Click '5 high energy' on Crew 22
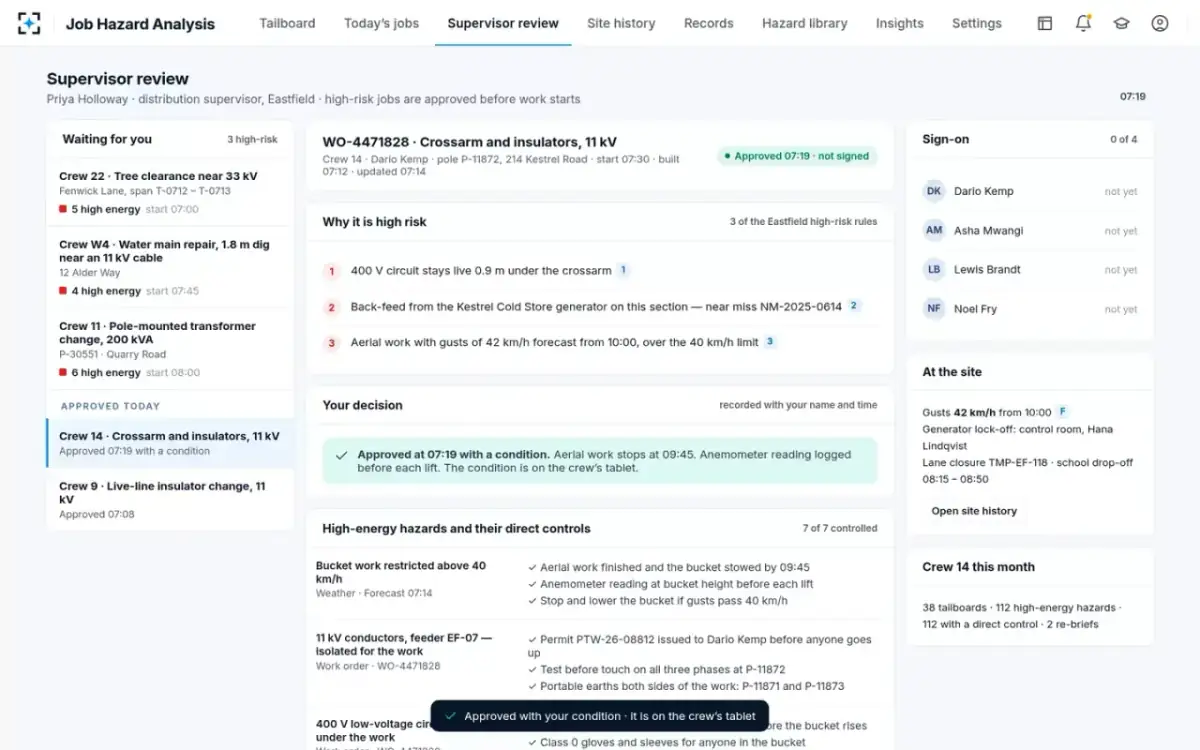The width and height of the screenshot is (1200, 750). 106,209
